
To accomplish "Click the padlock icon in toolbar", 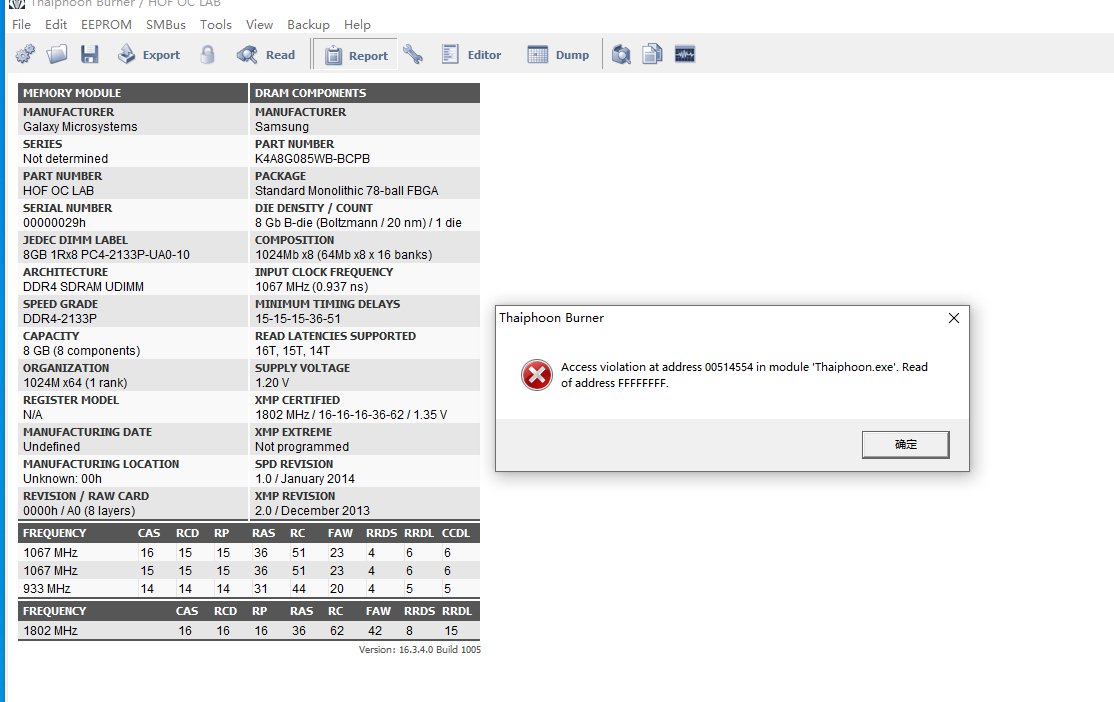I will click(x=207, y=55).
